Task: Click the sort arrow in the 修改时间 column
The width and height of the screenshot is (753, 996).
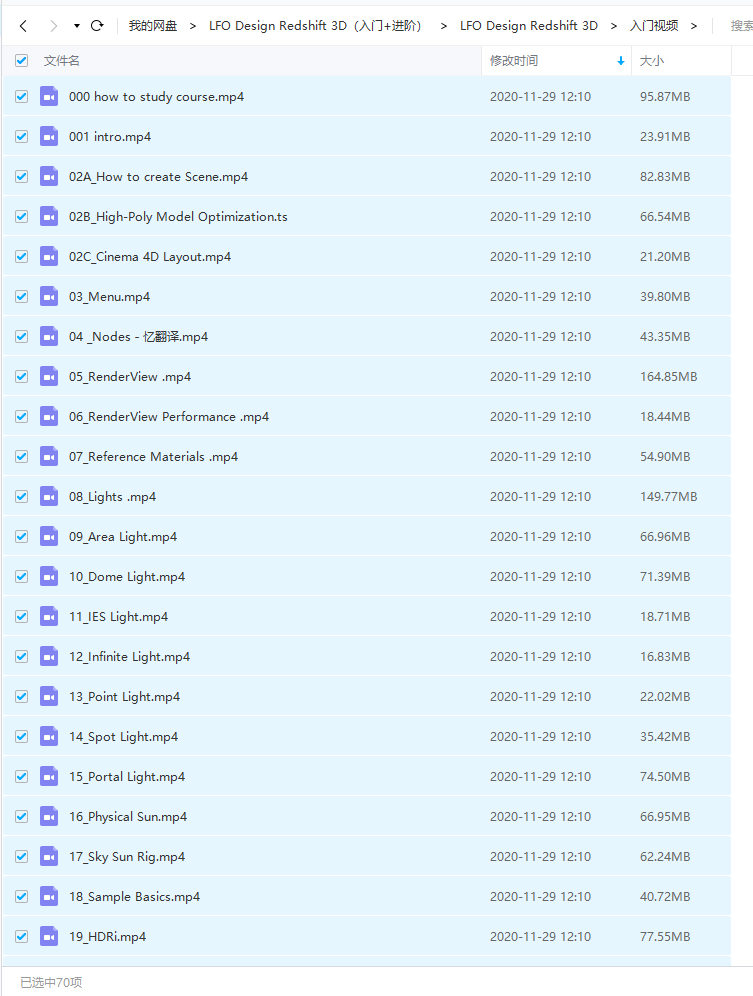Action: tap(620, 61)
